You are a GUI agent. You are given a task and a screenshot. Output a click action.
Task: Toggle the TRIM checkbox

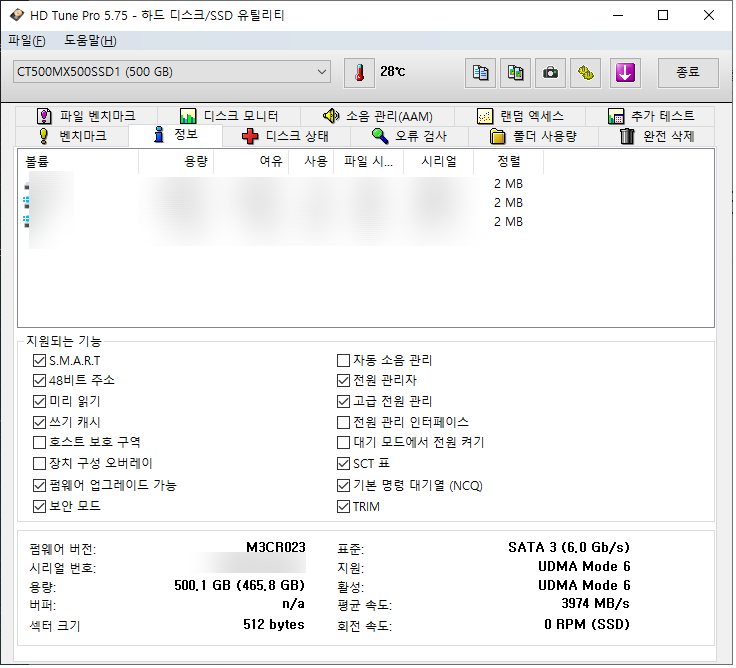coord(344,507)
